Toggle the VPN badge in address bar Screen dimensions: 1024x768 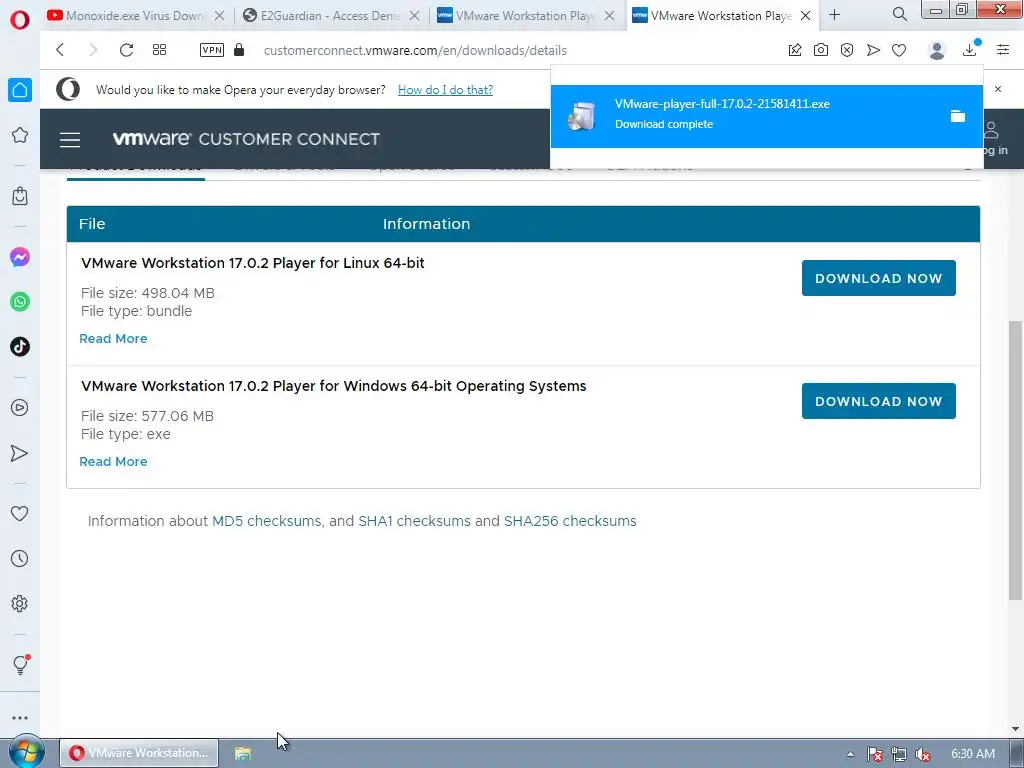point(212,50)
